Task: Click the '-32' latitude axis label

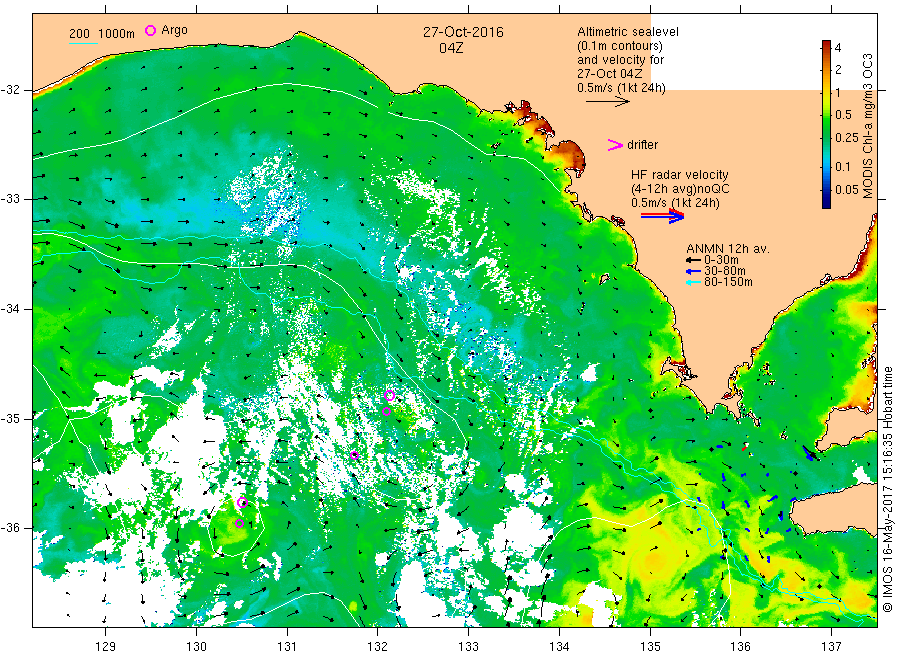Action: pyautogui.click(x=9, y=90)
